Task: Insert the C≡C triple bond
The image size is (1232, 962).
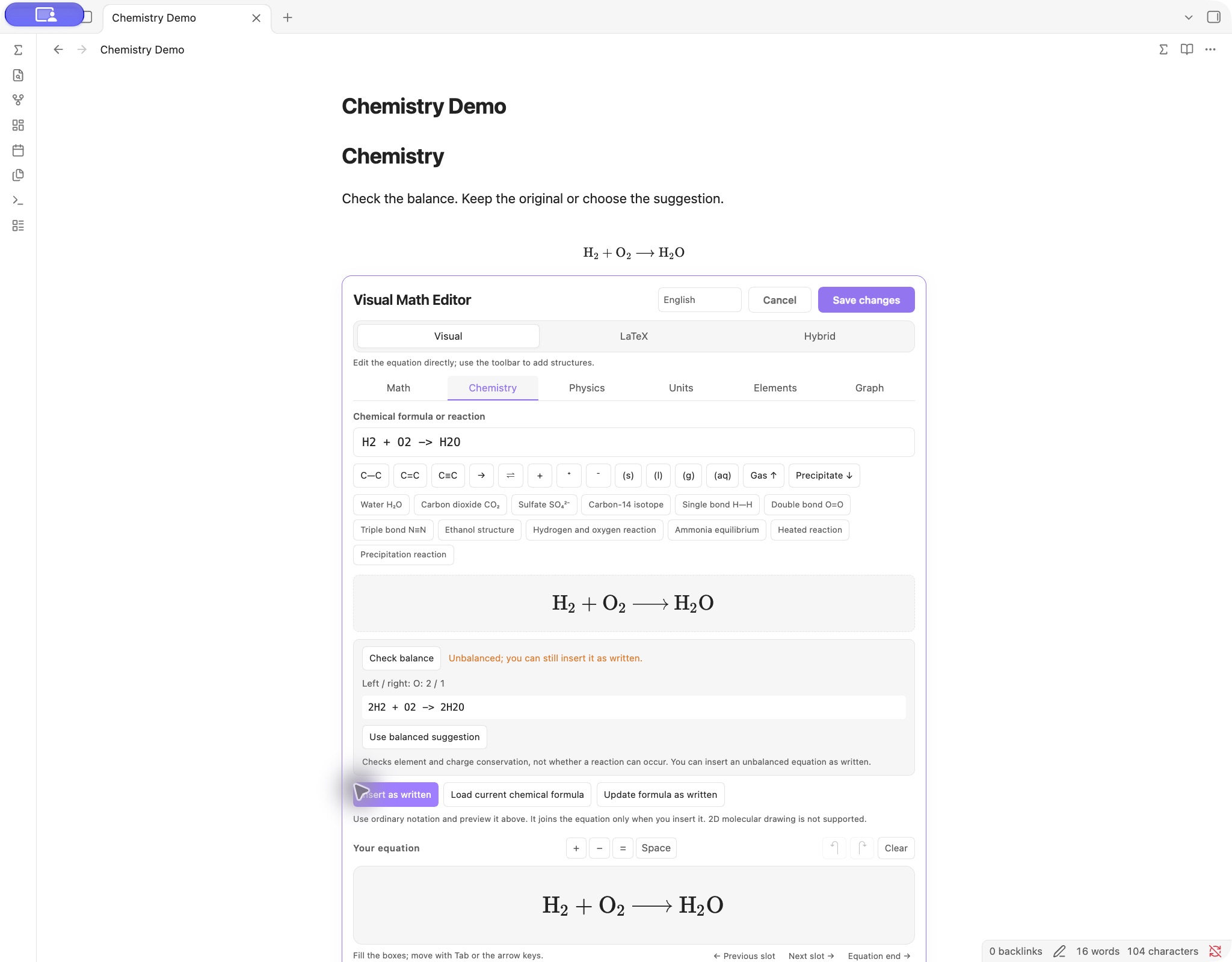Action: (448, 476)
